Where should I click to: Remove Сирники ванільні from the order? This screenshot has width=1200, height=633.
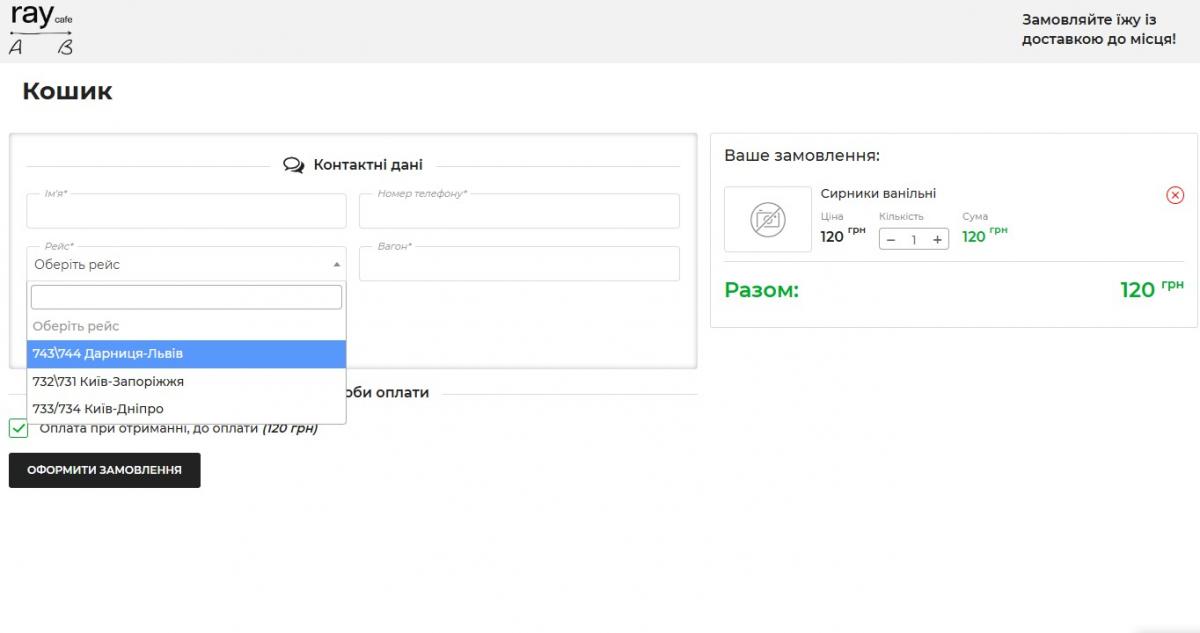pos(1175,195)
